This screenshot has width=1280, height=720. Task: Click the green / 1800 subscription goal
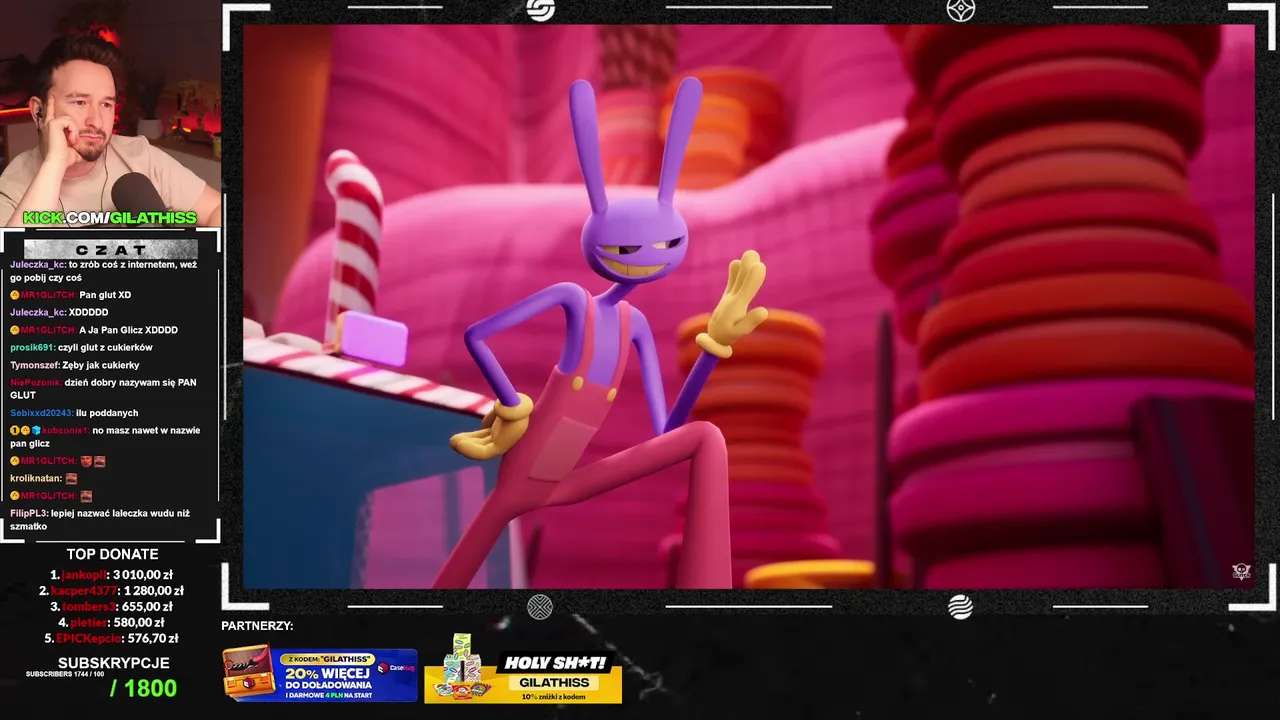coord(143,688)
